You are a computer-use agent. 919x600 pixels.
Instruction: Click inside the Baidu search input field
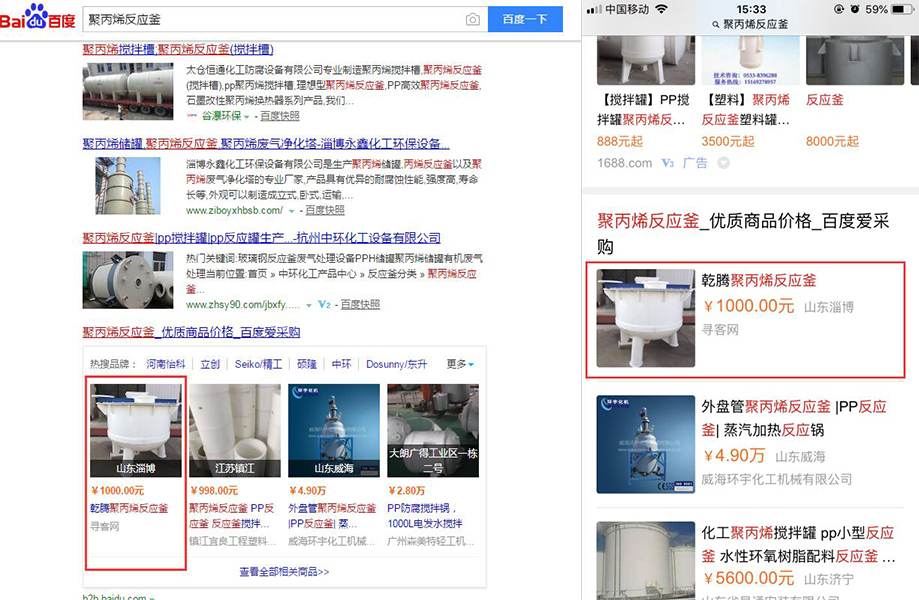point(270,19)
